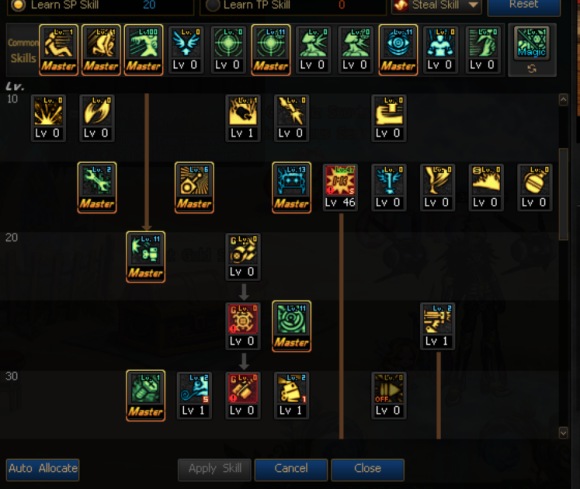Screen dimensions: 580x489
Task: Select the Learn TP Skill radio button
Action: click(212, 5)
